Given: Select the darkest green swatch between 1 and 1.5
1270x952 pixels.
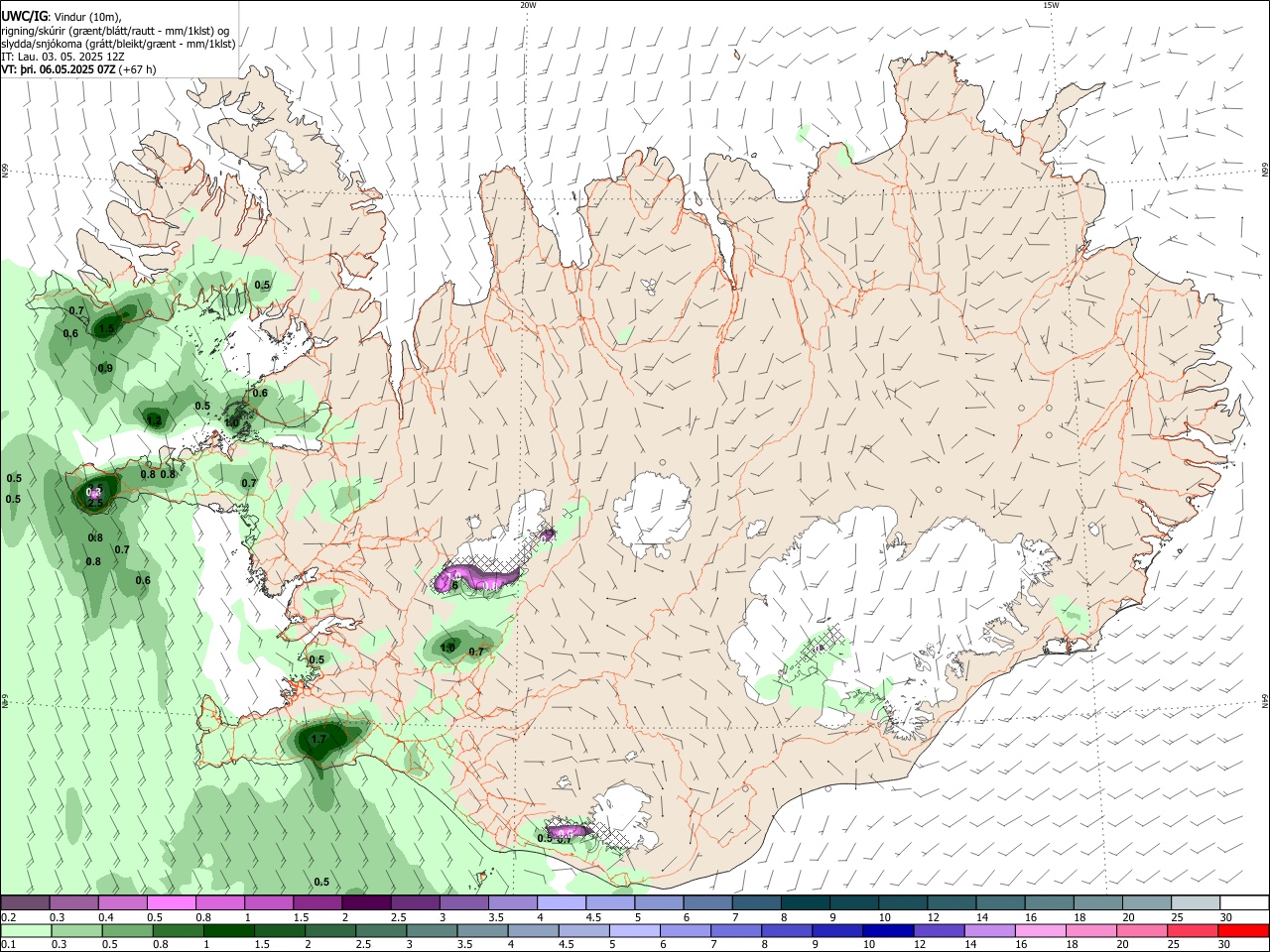Looking at the screenshot, I should [228, 931].
